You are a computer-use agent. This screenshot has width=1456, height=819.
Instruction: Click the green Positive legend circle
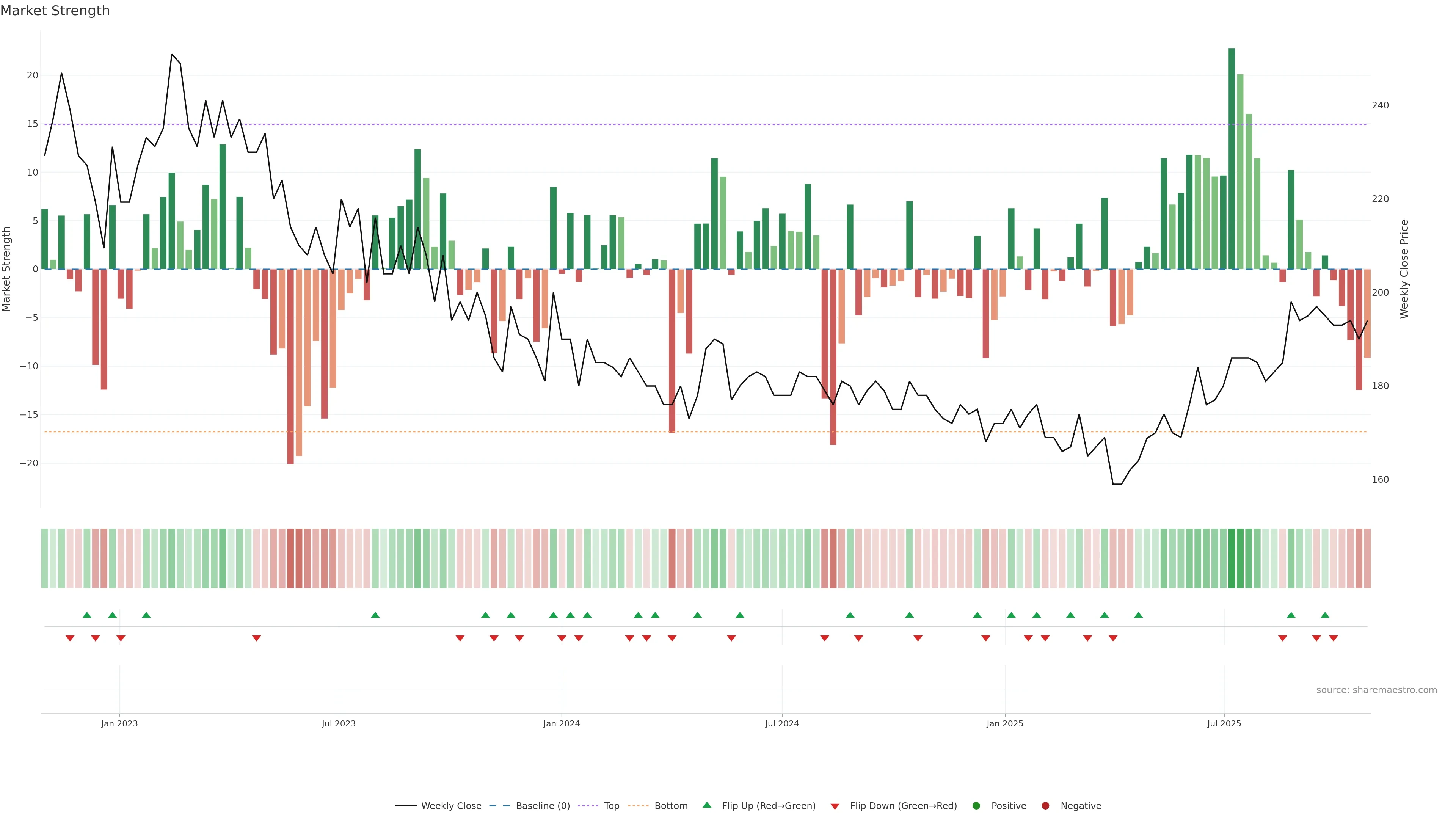pos(976,805)
